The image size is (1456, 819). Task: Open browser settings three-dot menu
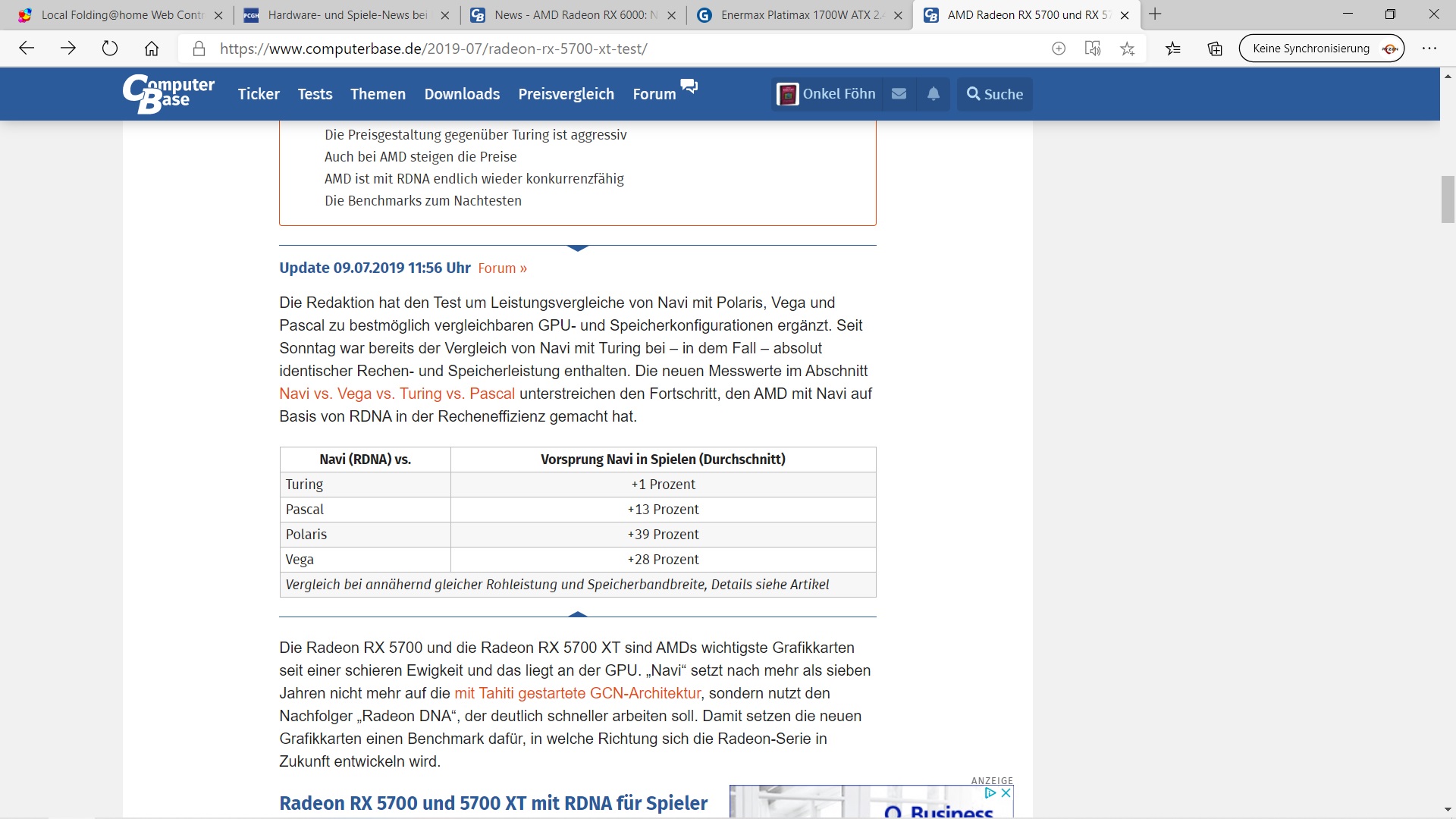tap(1429, 49)
